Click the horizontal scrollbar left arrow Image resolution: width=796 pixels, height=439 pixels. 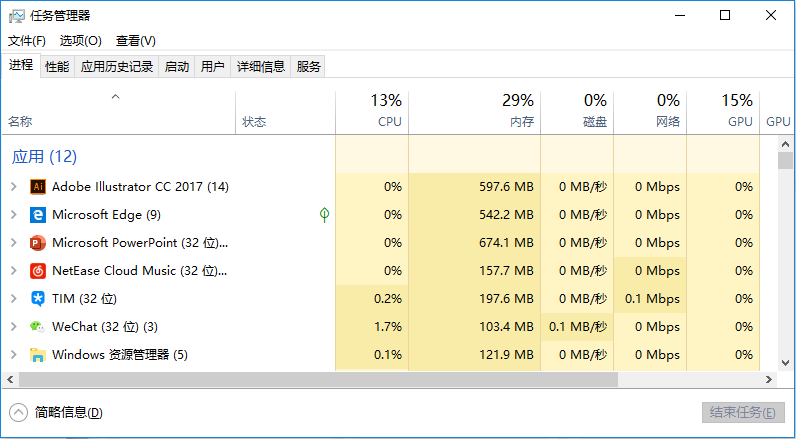click(10, 379)
